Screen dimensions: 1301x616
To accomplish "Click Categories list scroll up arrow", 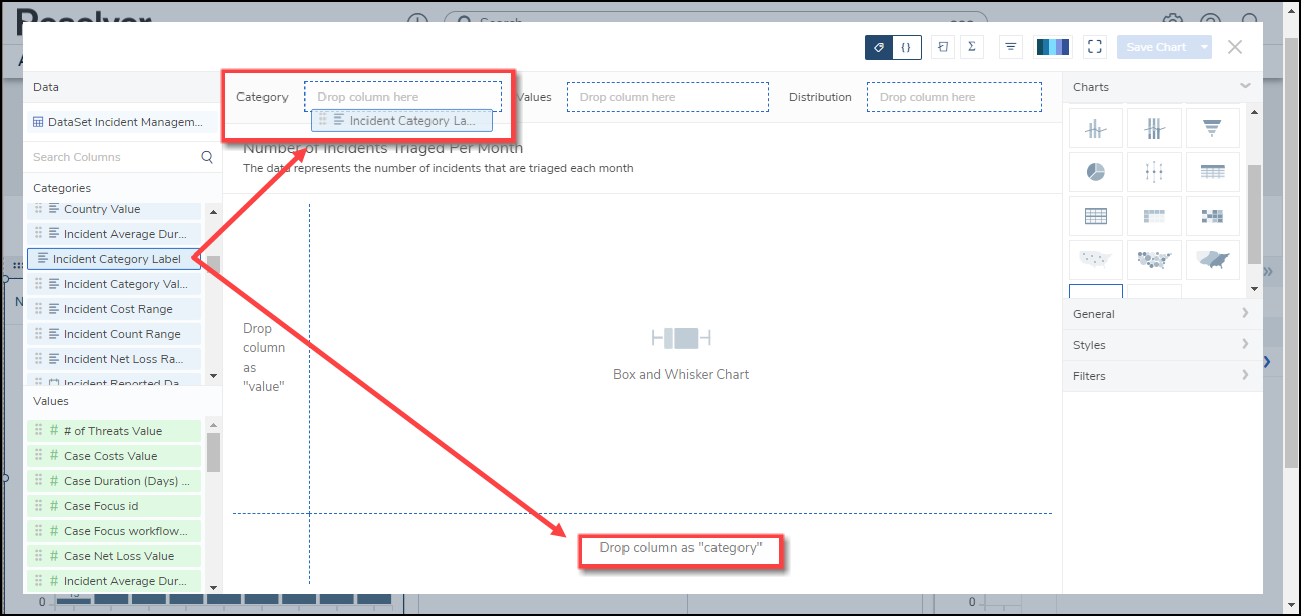I will tap(213, 212).
